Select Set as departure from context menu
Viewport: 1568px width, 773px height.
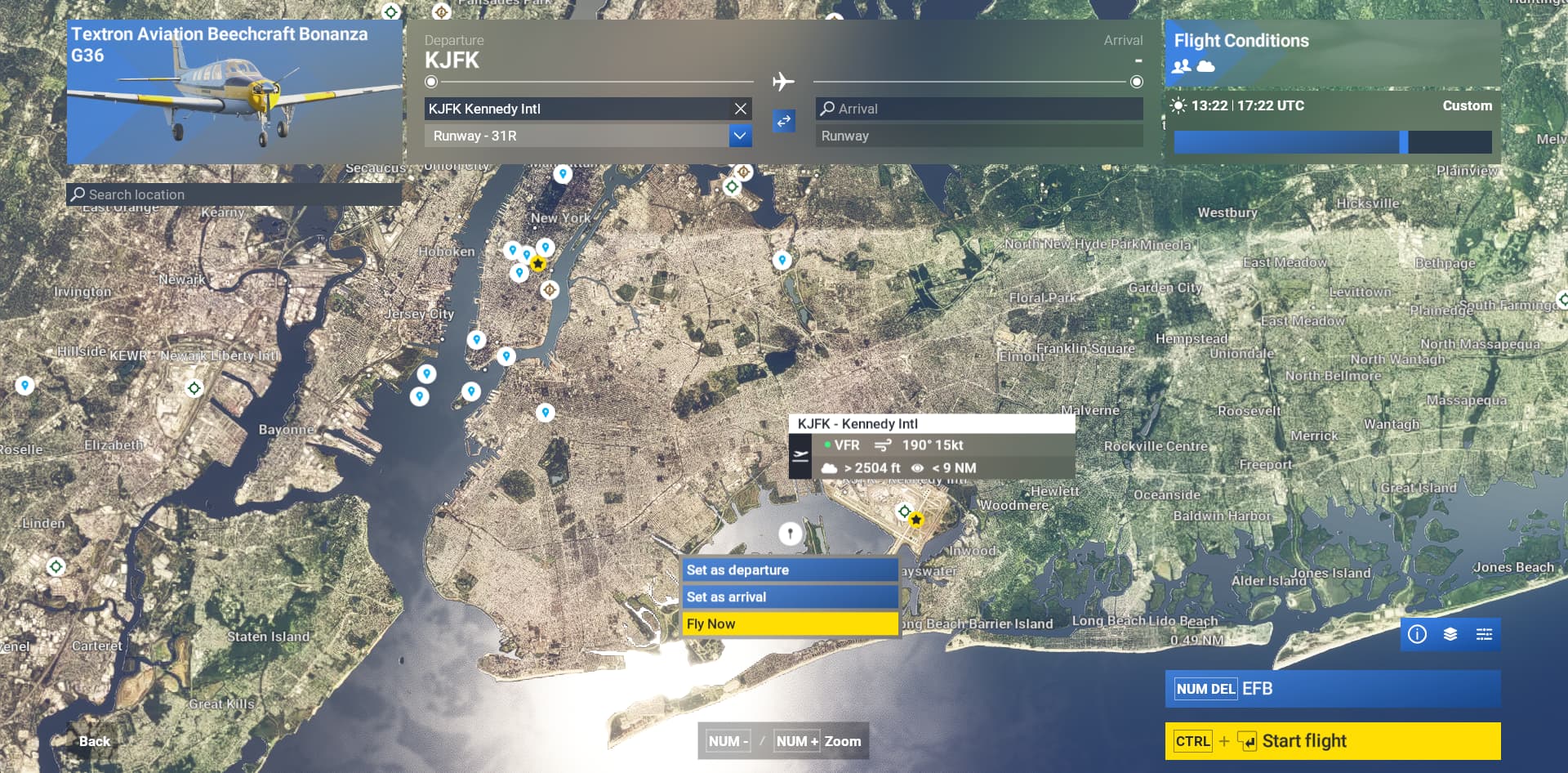(x=791, y=570)
